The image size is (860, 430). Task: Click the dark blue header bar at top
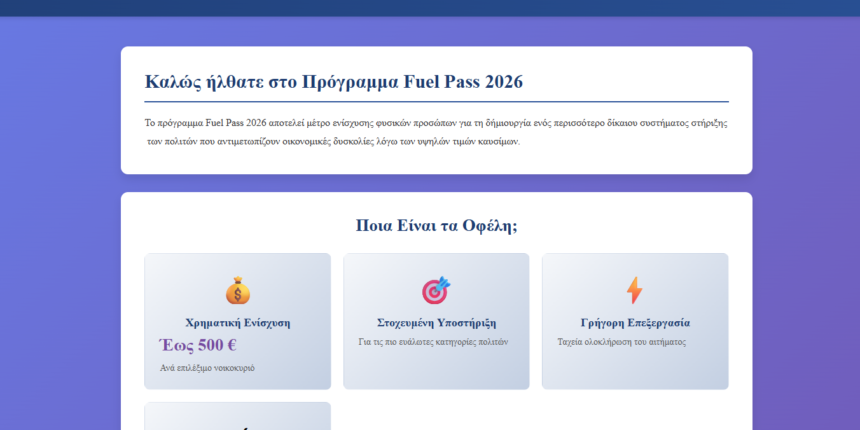pos(430,7)
